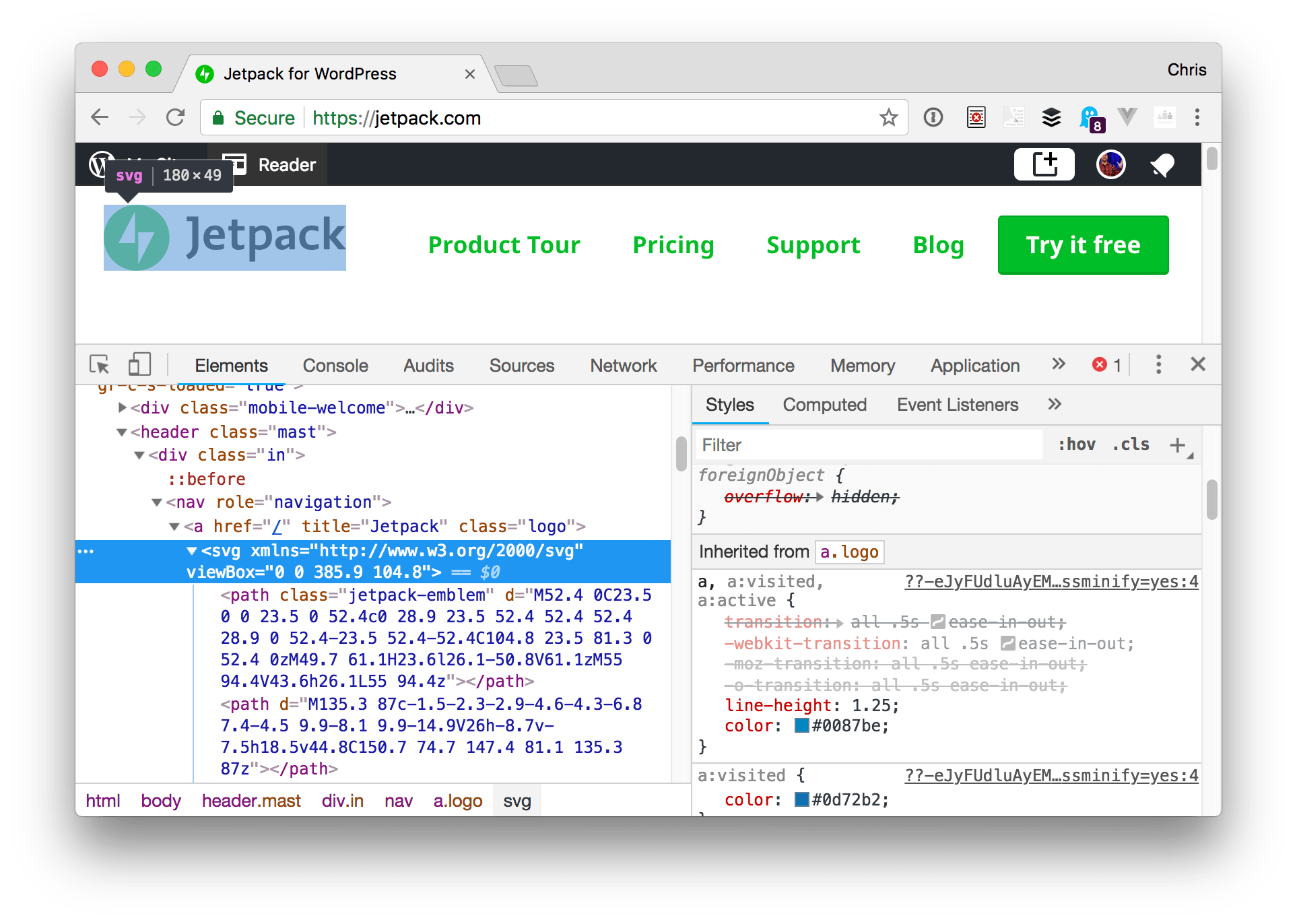Open the Pricing page link
The height and width of the screenshot is (924, 1297).
click(673, 245)
